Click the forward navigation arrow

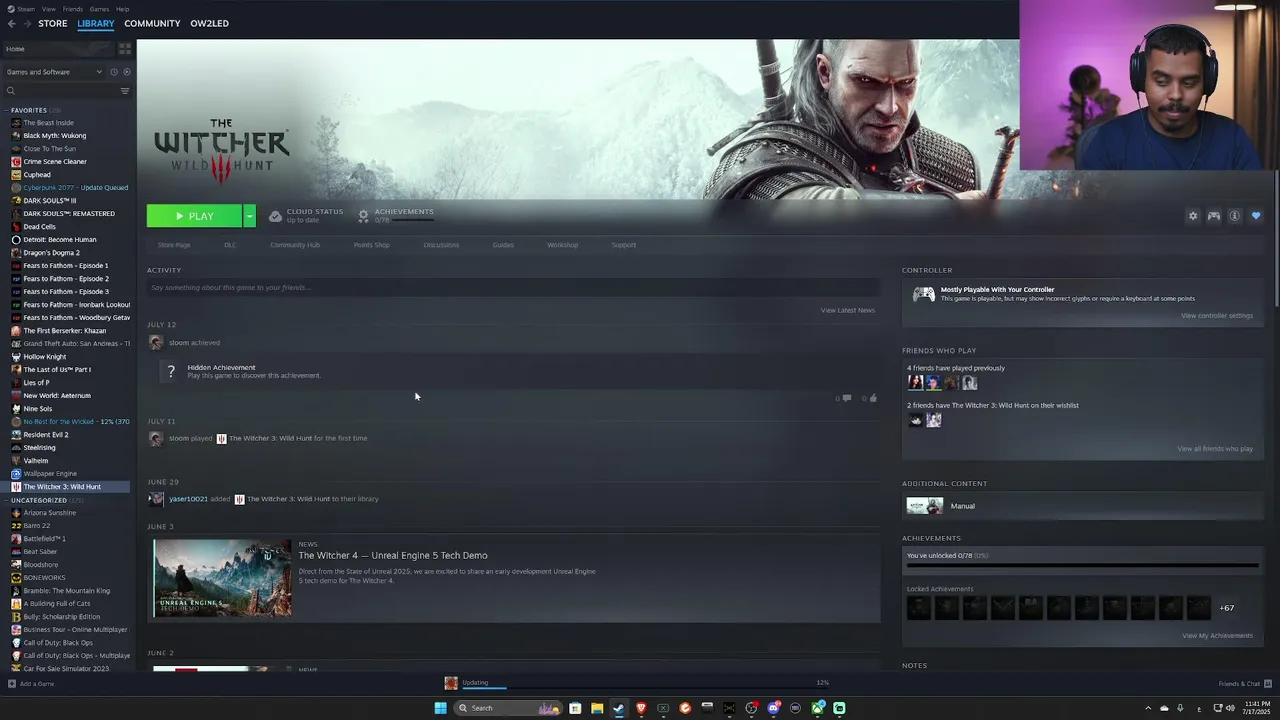click(x=27, y=23)
